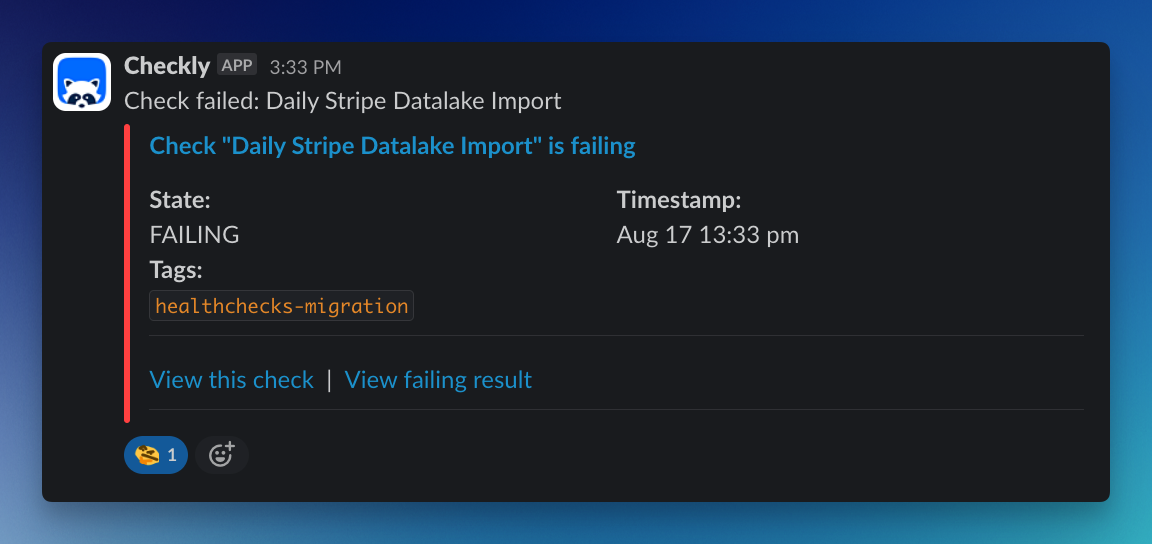This screenshot has height=544, width=1152.
Task: Click the Checkly raccoon app avatar
Action: click(82, 82)
